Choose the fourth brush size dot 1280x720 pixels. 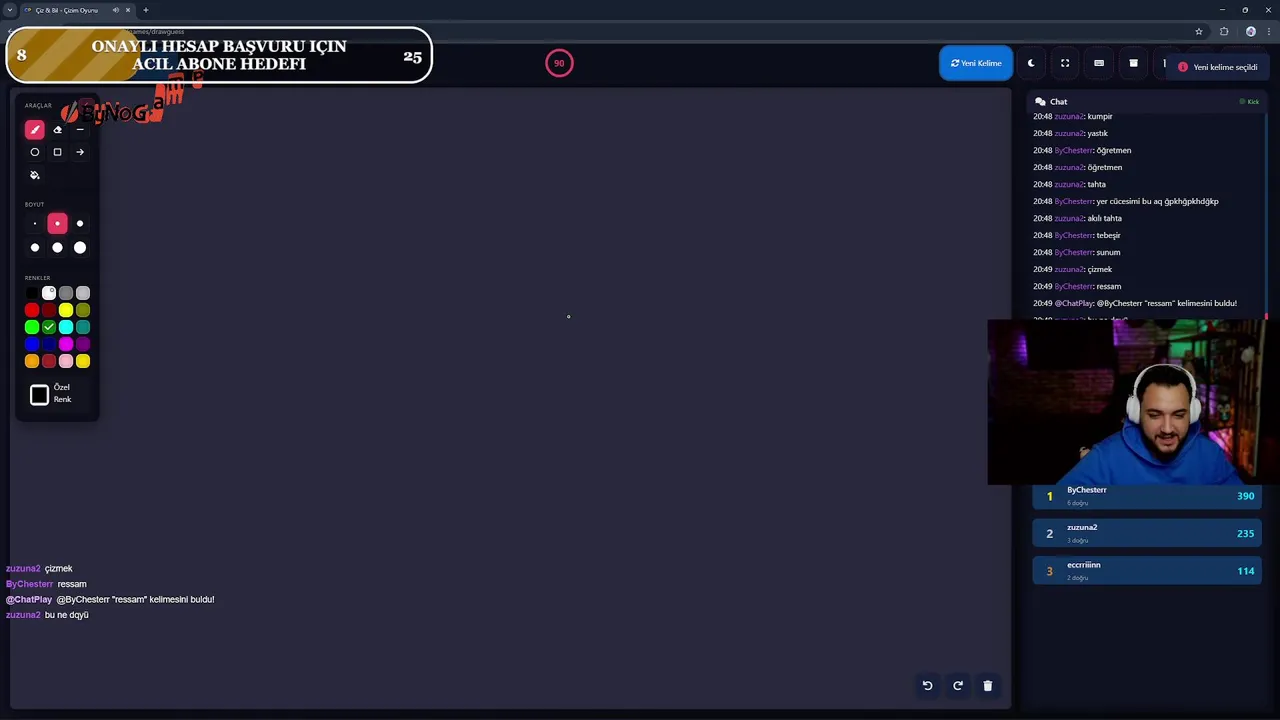[x=35, y=248]
